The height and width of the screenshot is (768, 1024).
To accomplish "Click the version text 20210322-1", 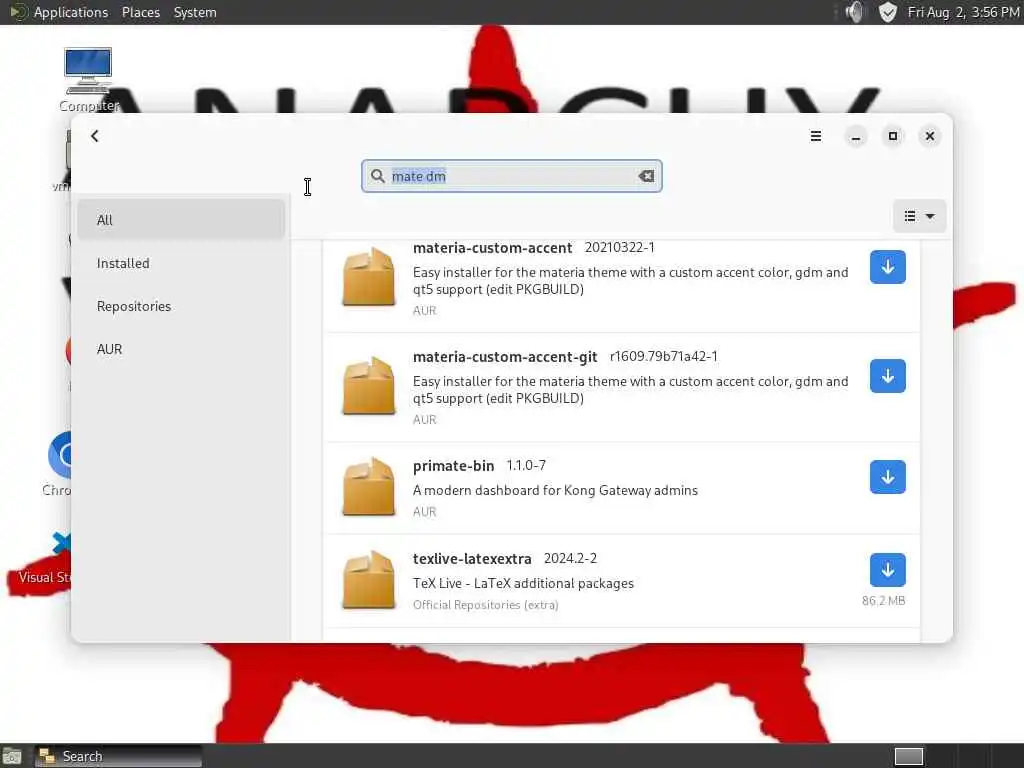I will click(x=619, y=248).
